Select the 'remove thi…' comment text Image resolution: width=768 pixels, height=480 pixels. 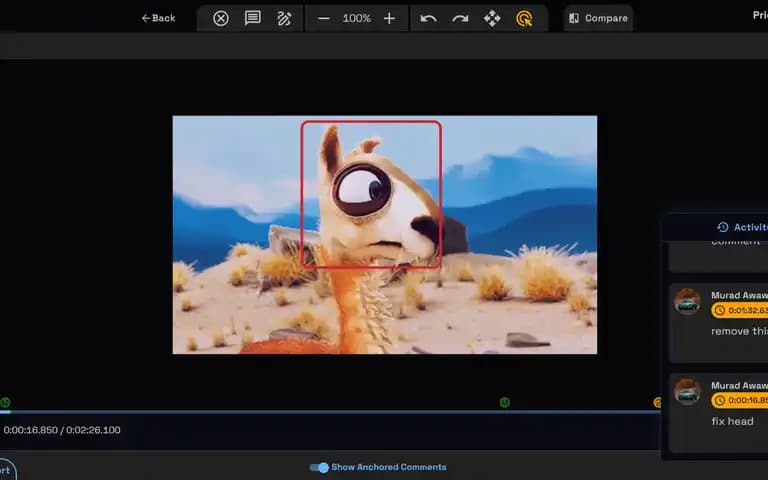(x=739, y=331)
